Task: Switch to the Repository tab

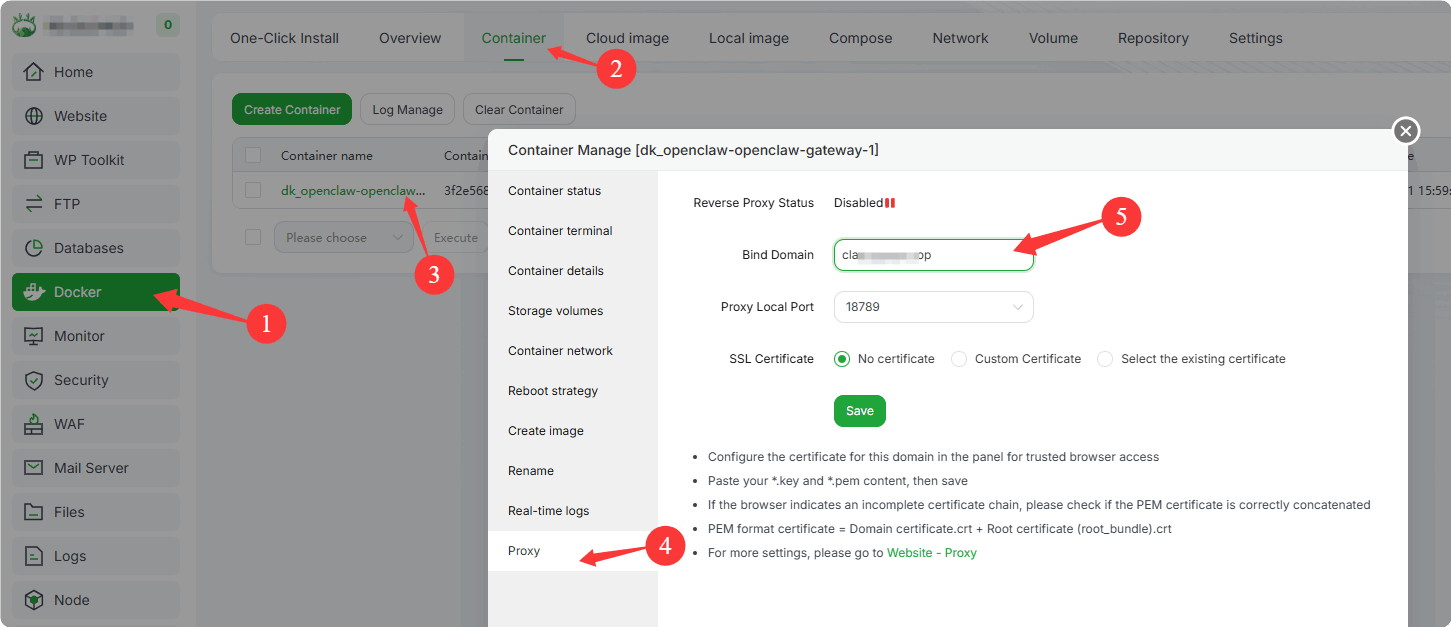Action: point(1153,38)
